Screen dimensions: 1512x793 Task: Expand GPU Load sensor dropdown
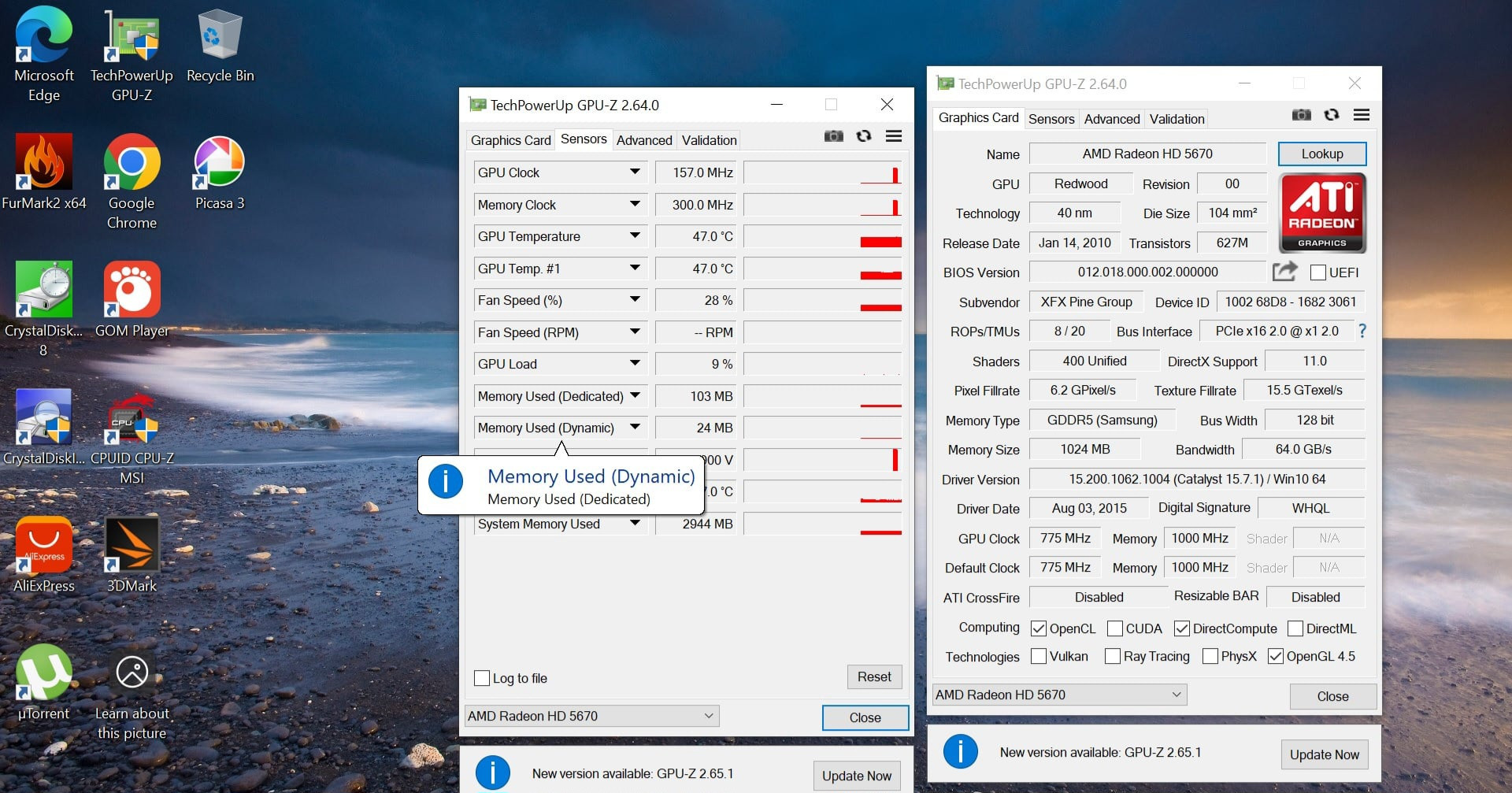click(x=635, y=363)
